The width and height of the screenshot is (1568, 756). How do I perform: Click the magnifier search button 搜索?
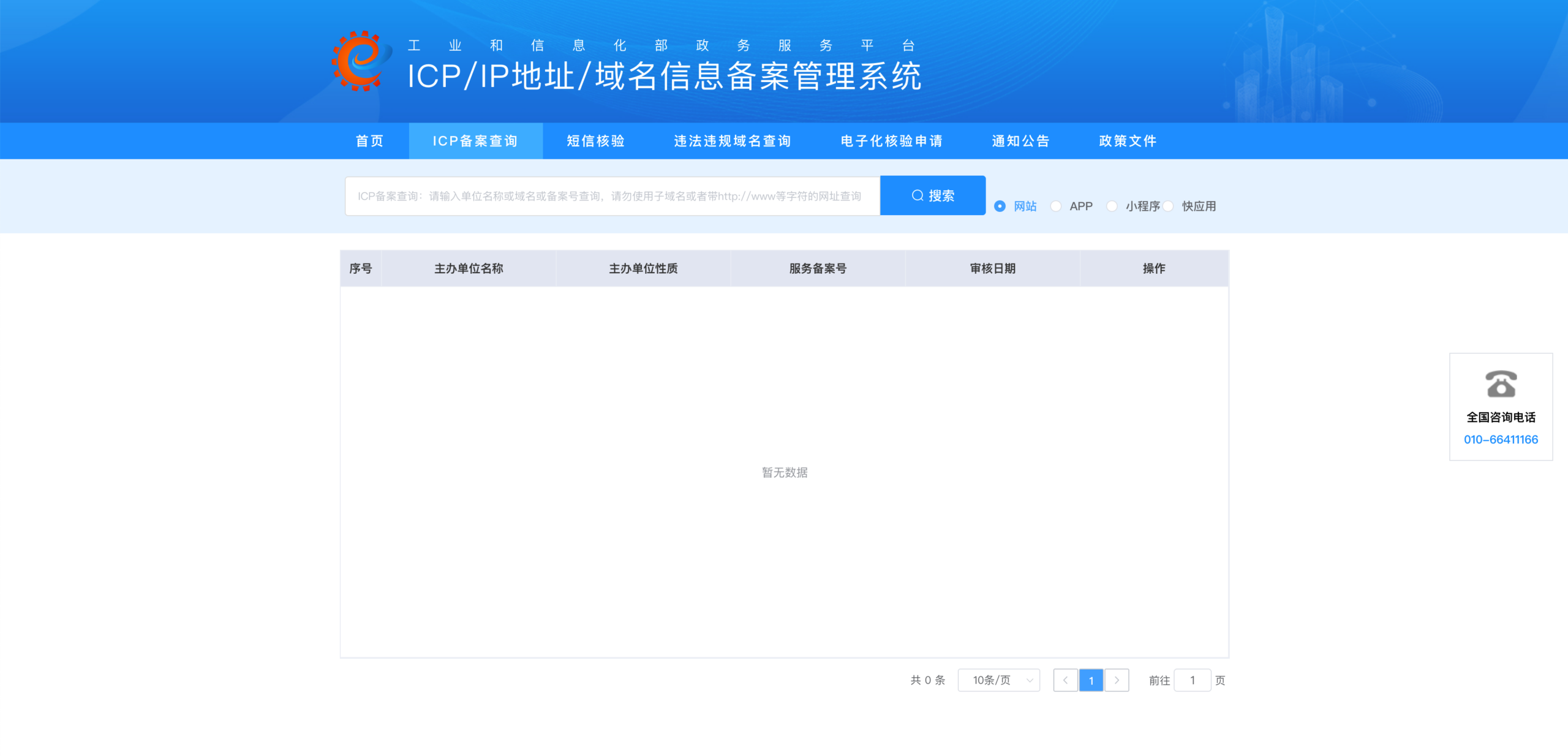[x=932, y=195]
